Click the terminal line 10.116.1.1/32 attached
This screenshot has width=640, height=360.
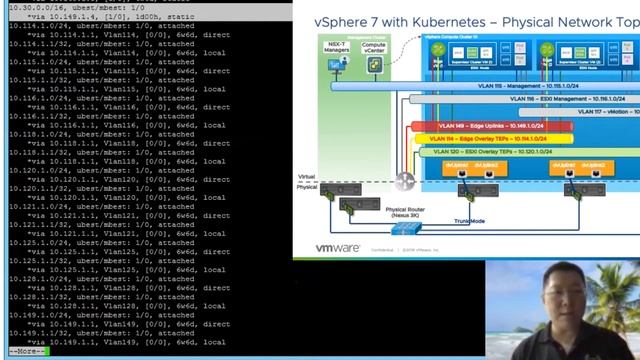(102, 116)
